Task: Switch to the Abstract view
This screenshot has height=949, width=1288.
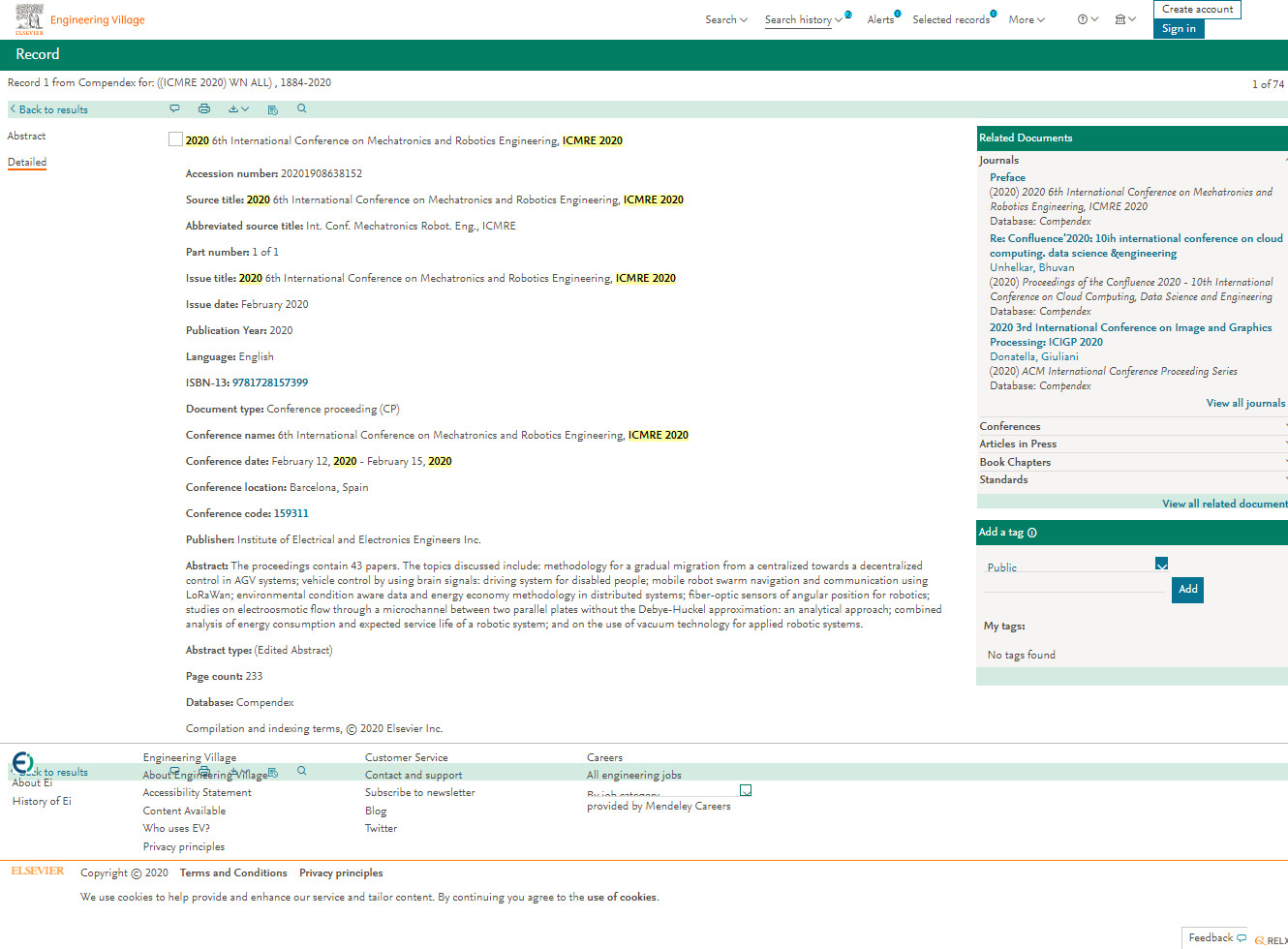Action: (x=26, y=136)
